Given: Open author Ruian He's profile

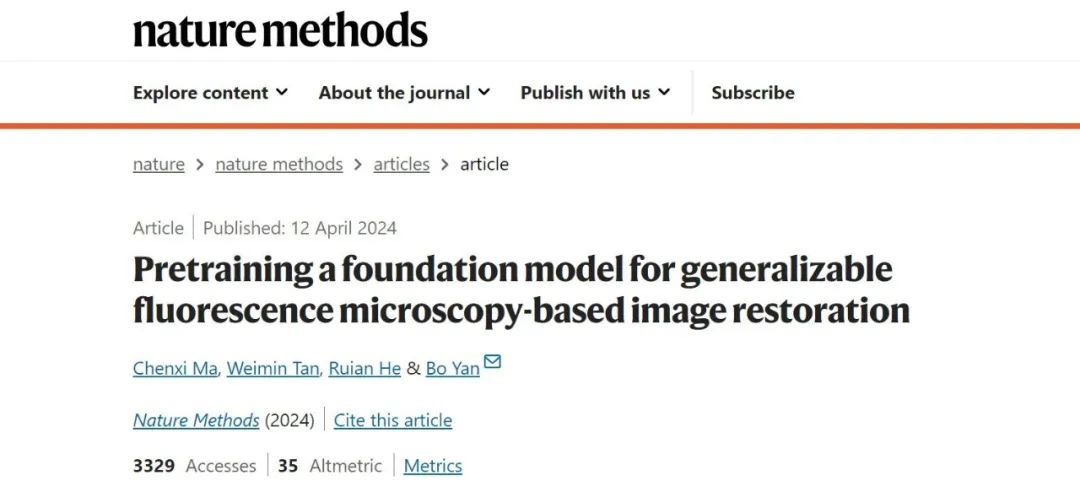Looking at the screenshot, I should tap(364, 369).
